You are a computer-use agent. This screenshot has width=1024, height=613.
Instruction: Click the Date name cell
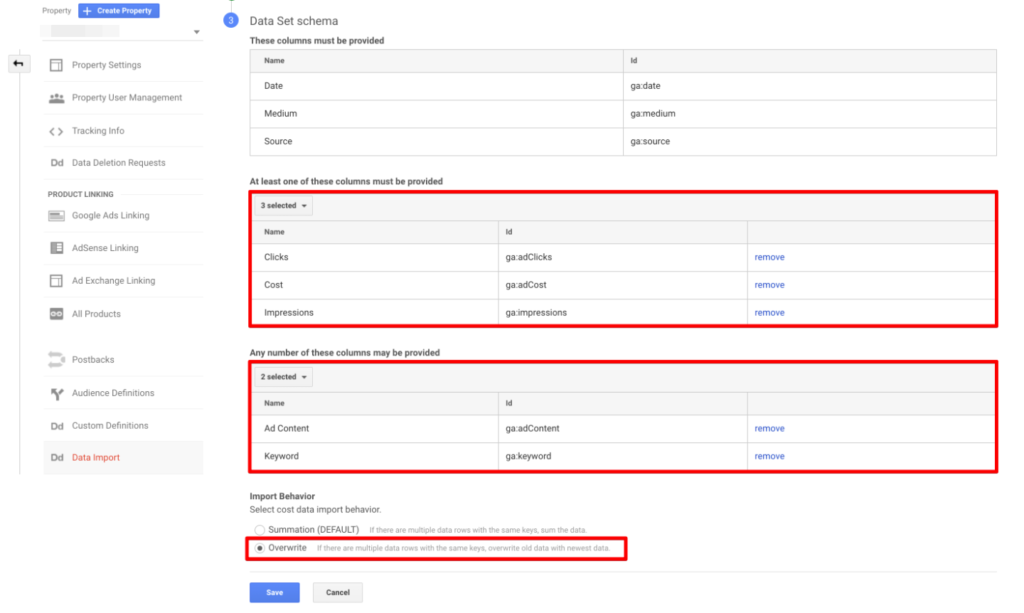point(436,86)
